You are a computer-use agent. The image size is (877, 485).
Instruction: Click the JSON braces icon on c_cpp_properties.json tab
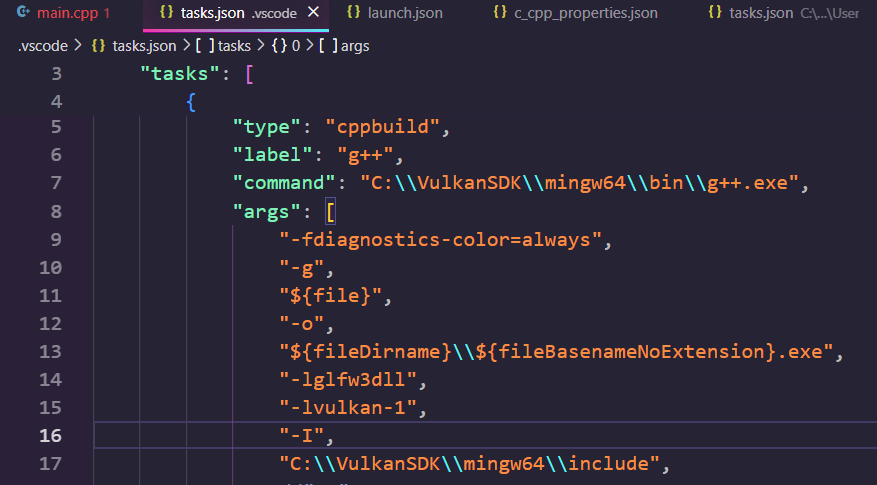point(500,12)
